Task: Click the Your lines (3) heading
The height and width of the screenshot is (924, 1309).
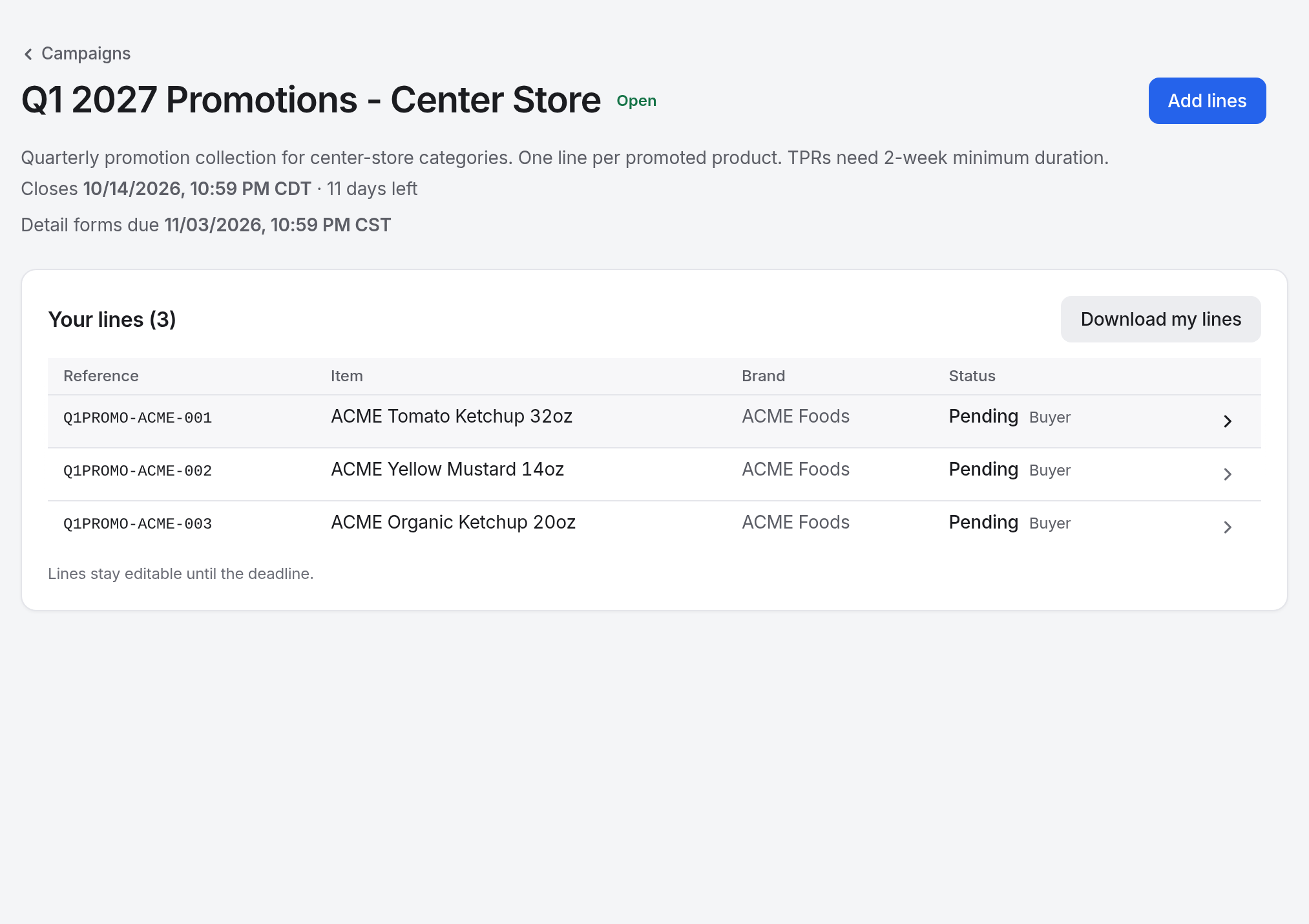Action: tap(112, 319)
